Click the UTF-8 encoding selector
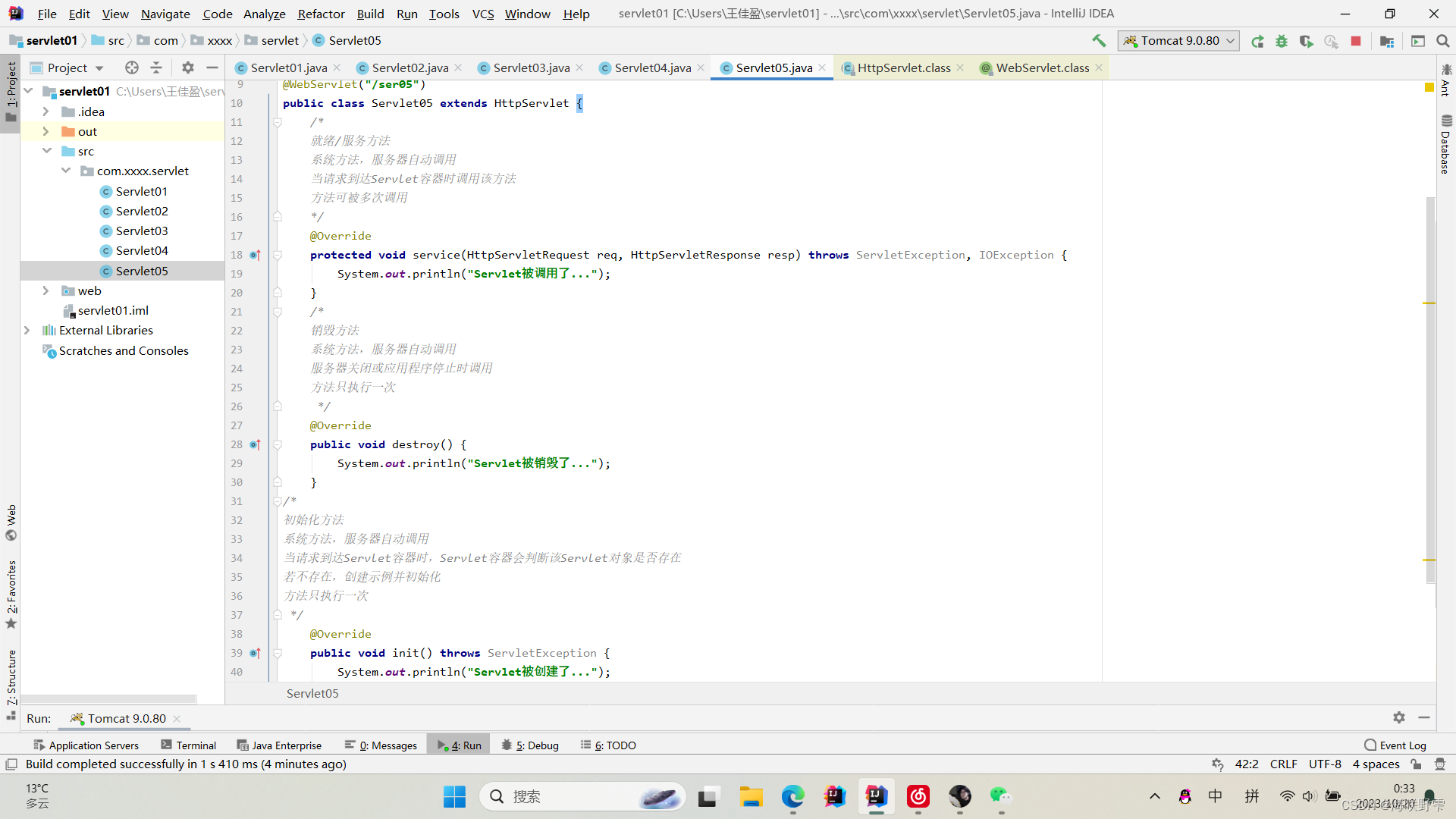Image resolution: width=1456 pixels, height=819 pixels. point(1325,764)
